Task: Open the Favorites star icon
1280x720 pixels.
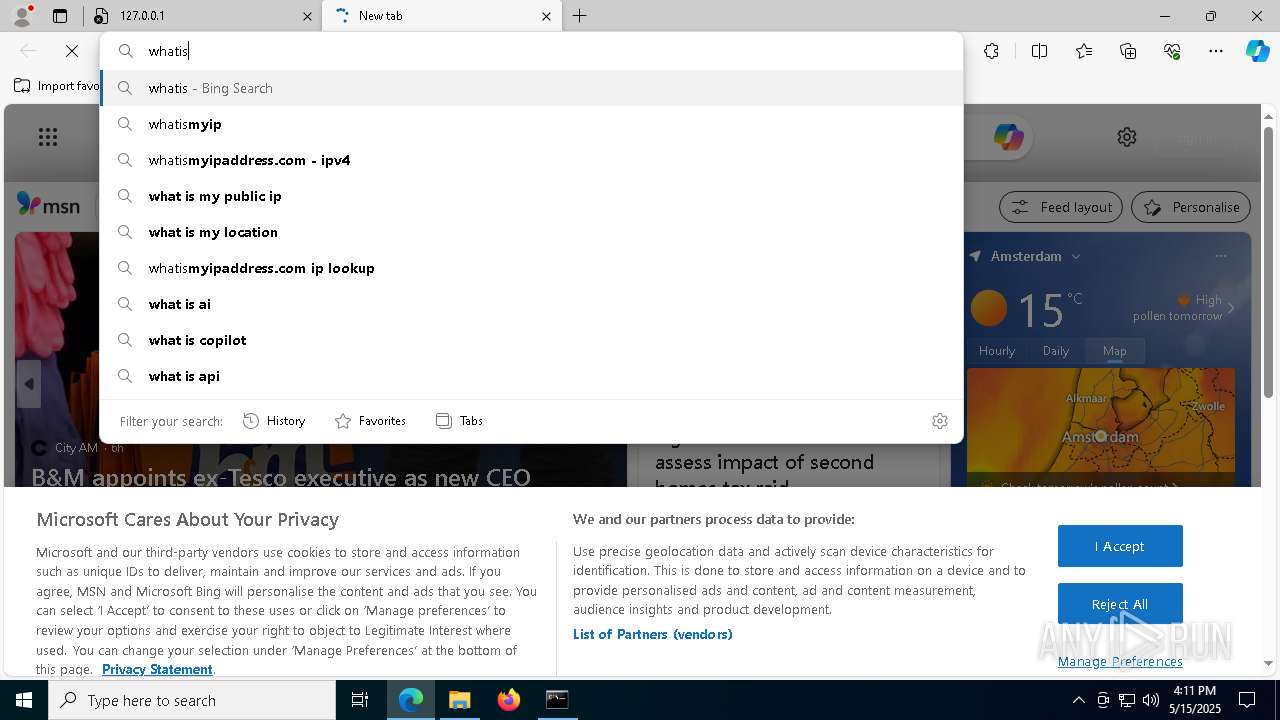Action: 1084,51
